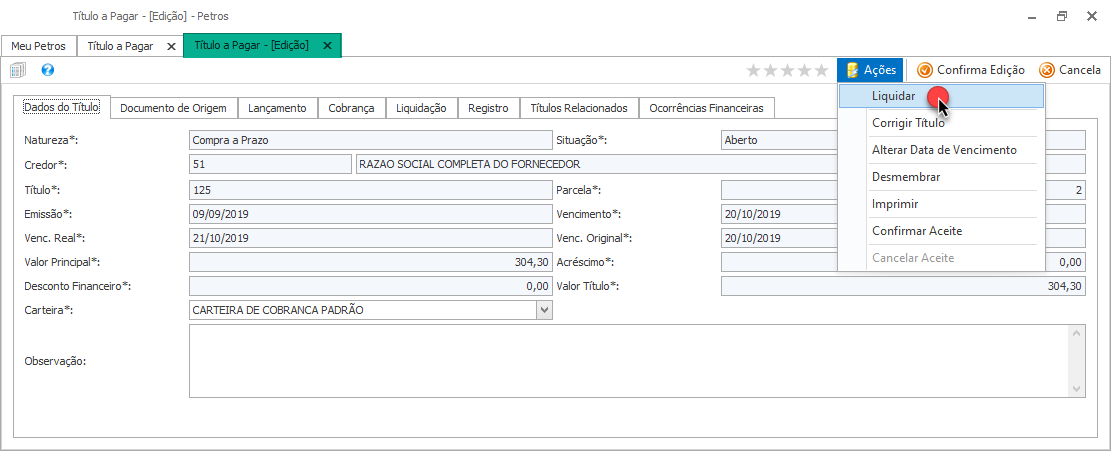
Task: Switch to Título a Pagar tab
Action: [x=120, y=46]
